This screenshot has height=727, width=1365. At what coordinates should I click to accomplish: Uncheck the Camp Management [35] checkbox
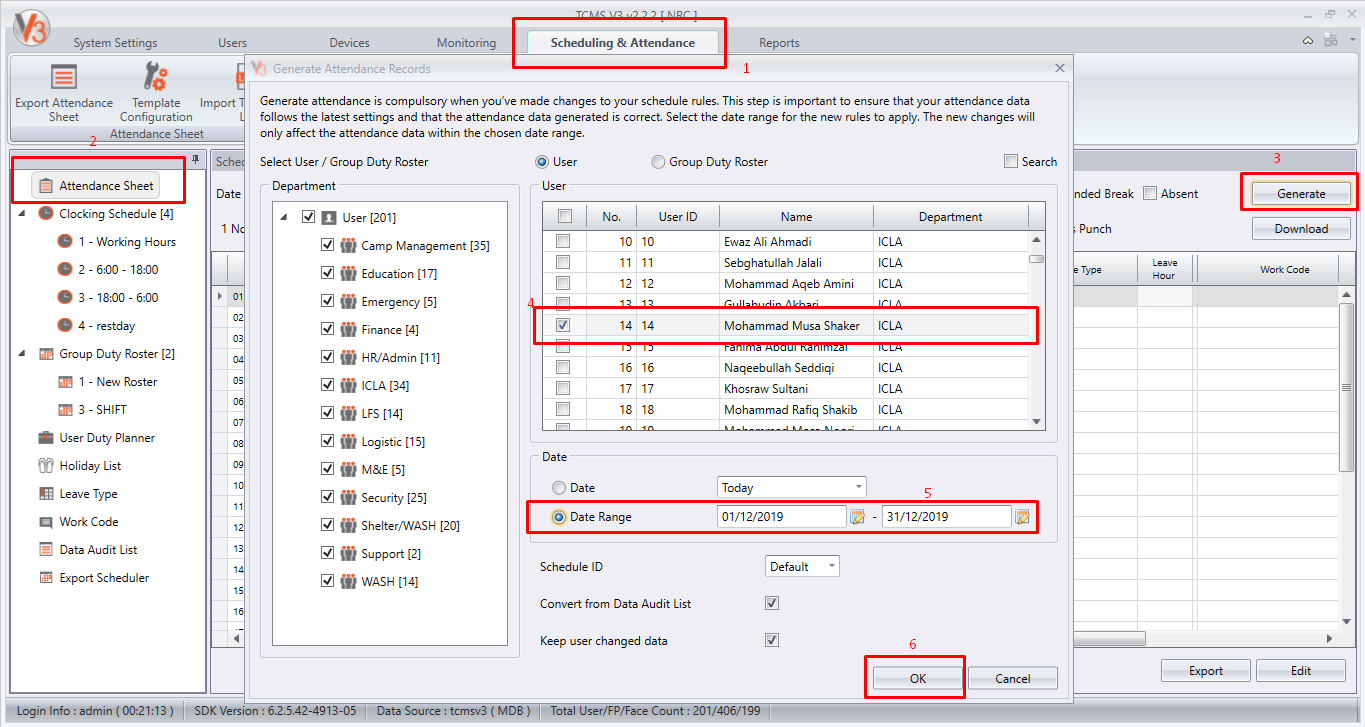tap(327, 245)
